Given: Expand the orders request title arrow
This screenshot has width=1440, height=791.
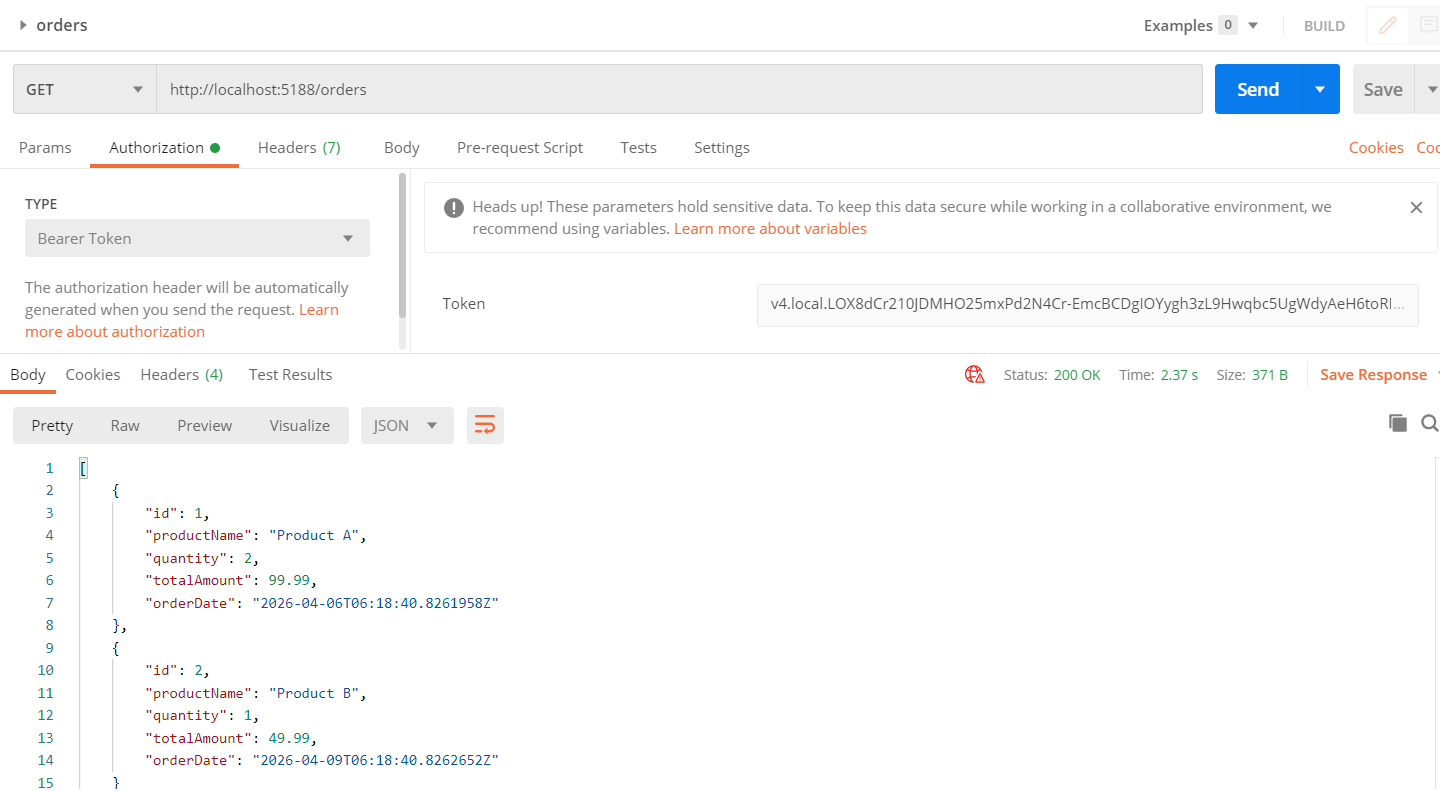Looking at the screenshot, I should coord(23,25).
